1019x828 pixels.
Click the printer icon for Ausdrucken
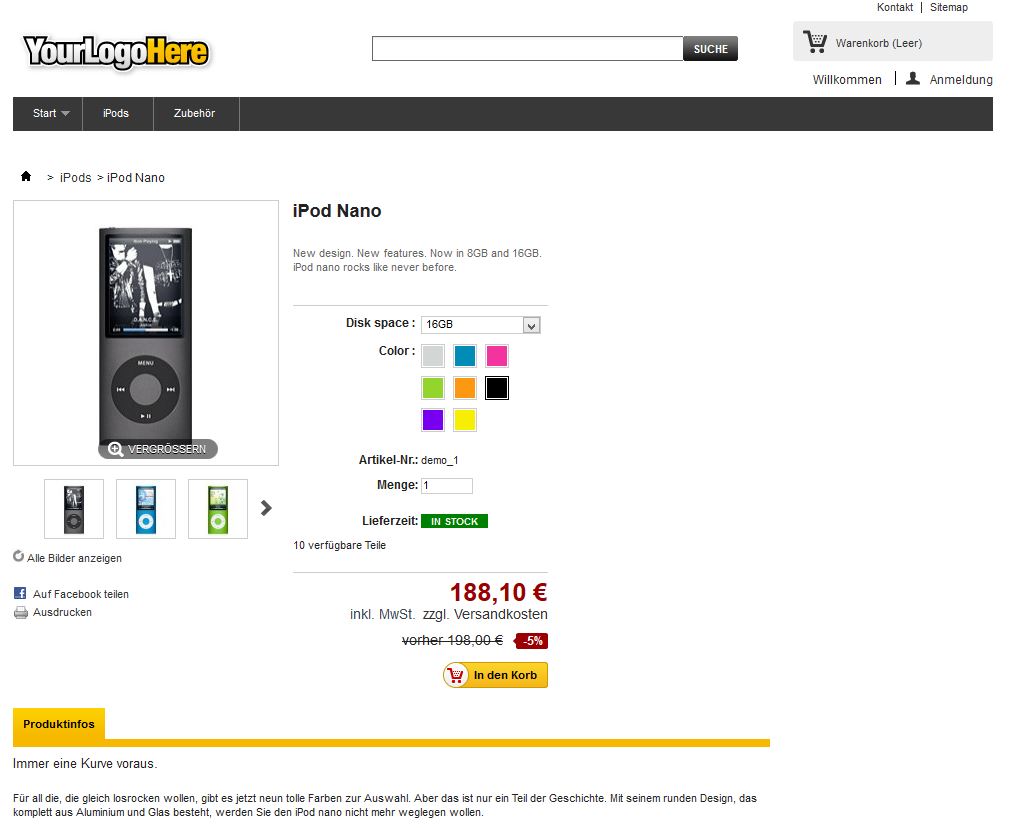pyautogui.click(x=21, y=612)
